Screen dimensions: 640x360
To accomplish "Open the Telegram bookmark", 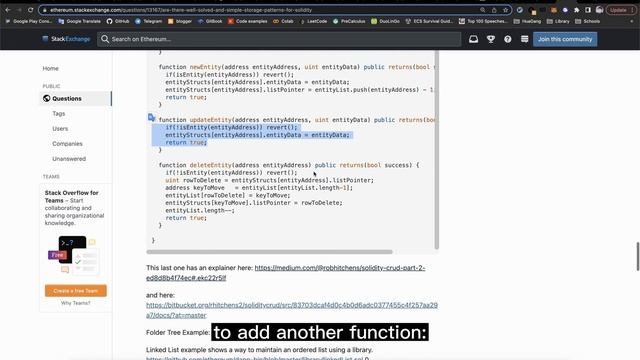I will [x=149, y=21].
